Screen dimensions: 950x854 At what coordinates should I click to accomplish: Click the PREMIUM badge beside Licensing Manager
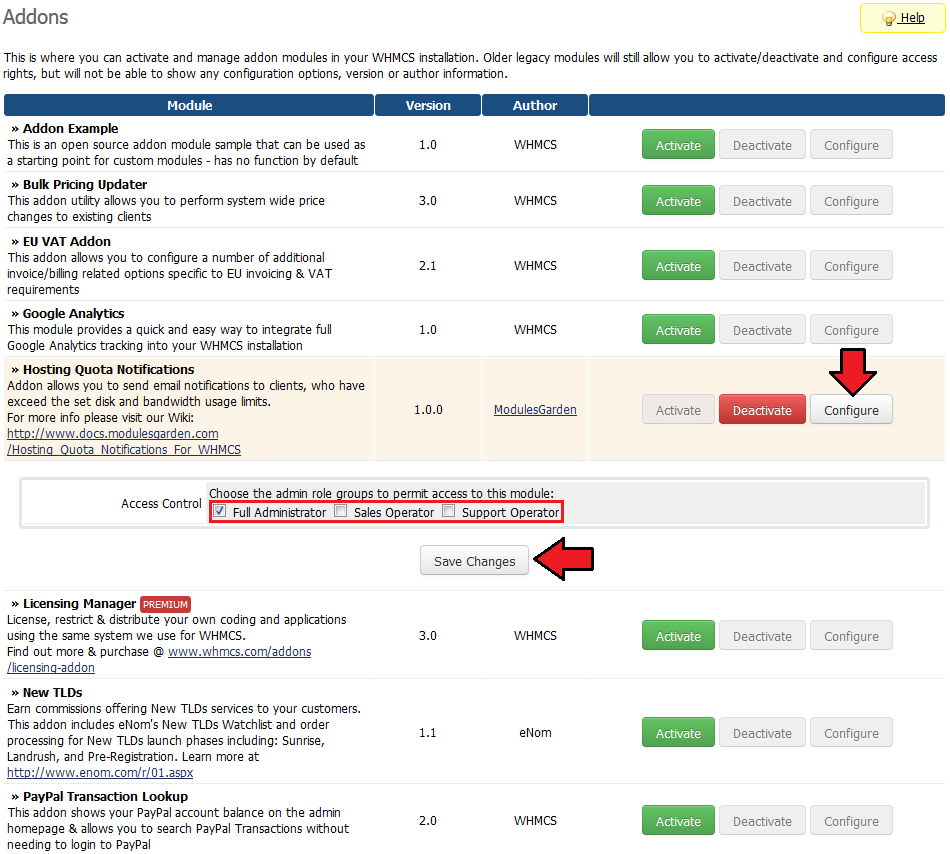coord(165,604)
